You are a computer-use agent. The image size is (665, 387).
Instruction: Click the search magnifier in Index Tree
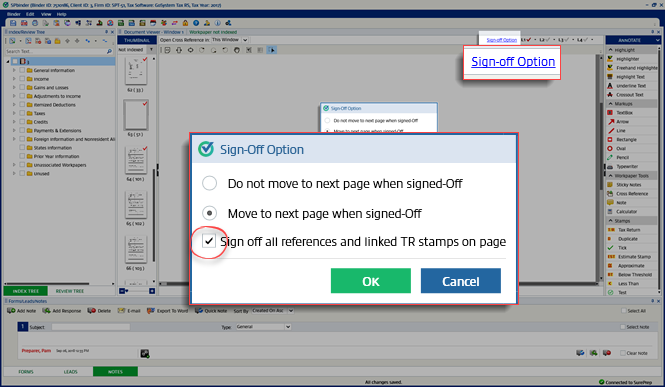109,51
